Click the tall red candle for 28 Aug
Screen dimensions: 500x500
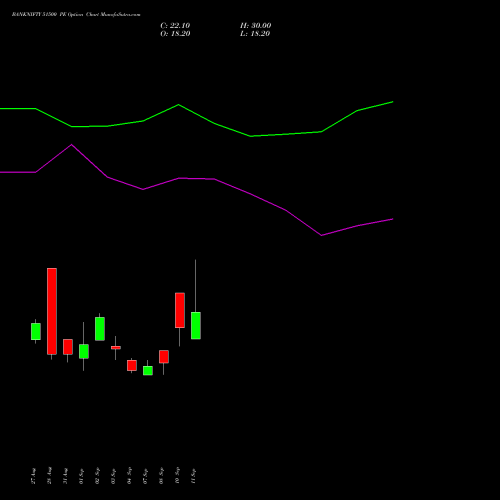[x=52, y=311]
